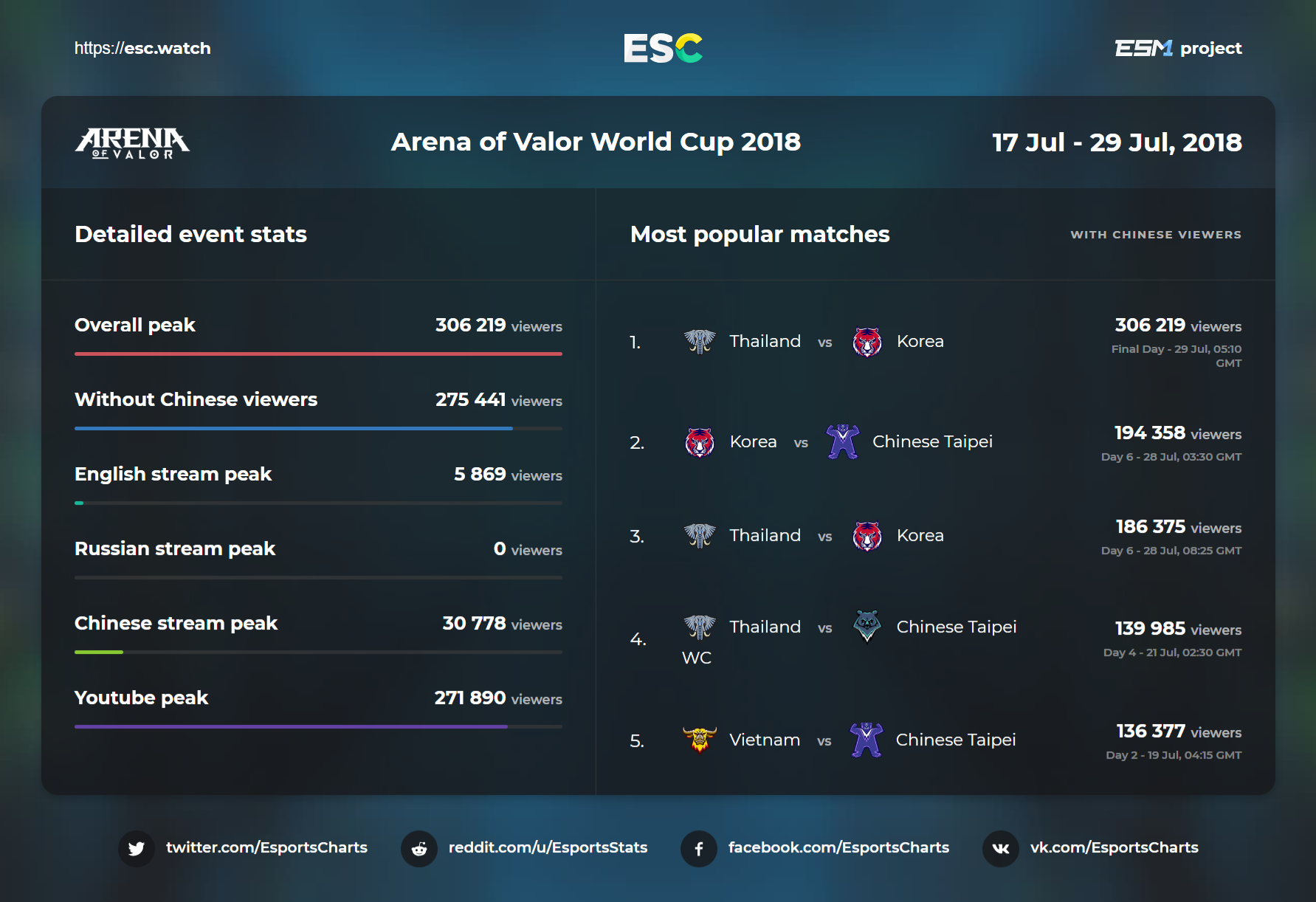Click the 306 219 viewers match result

(1178, 326)
